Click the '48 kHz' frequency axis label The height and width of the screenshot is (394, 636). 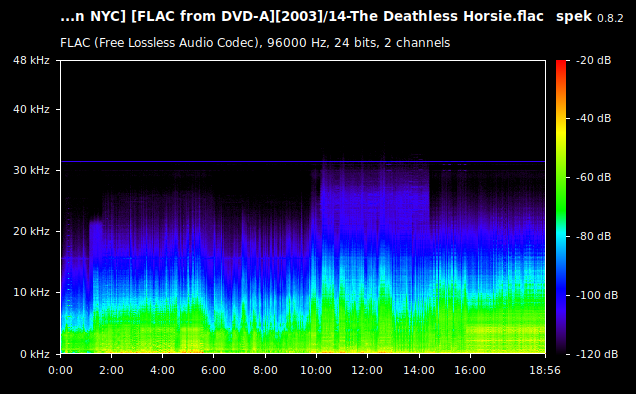31,60
